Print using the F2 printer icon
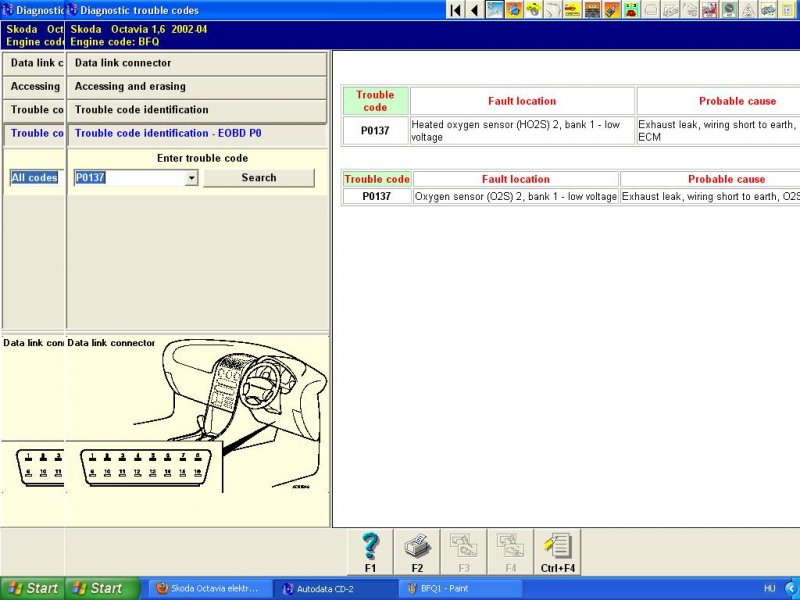The height and width of the screenshot is (600, 800). 417,552
